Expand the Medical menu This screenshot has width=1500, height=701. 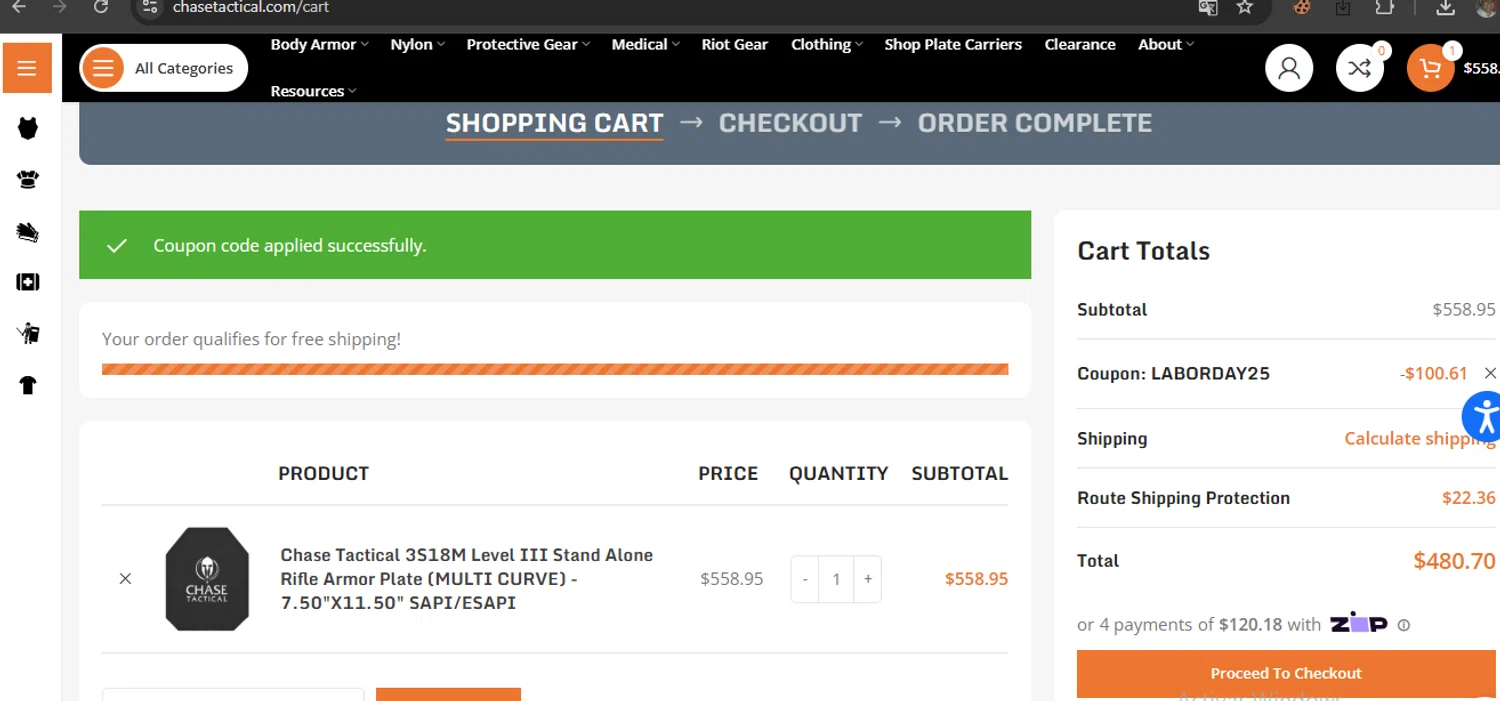point(645,44)
